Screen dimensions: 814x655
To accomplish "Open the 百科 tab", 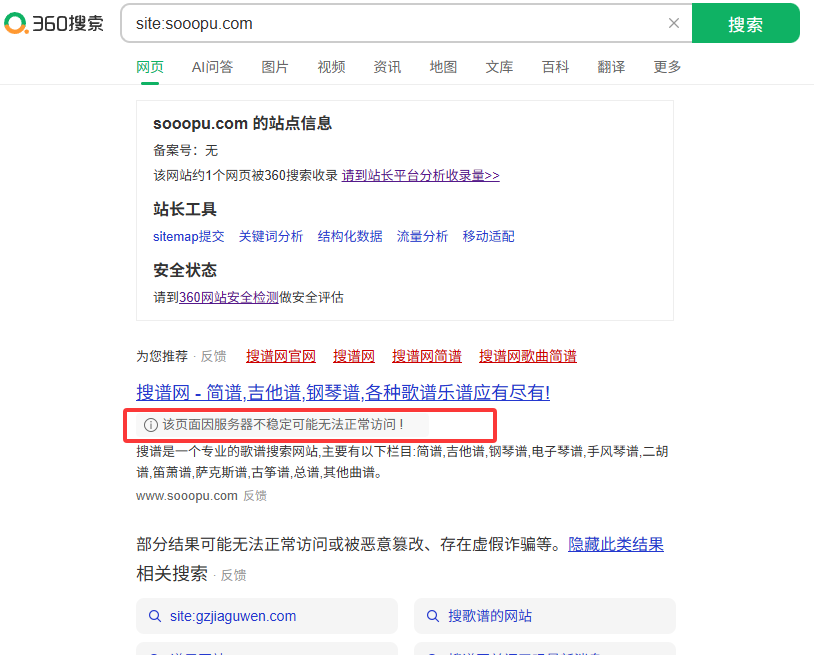I will click(555, 67).
